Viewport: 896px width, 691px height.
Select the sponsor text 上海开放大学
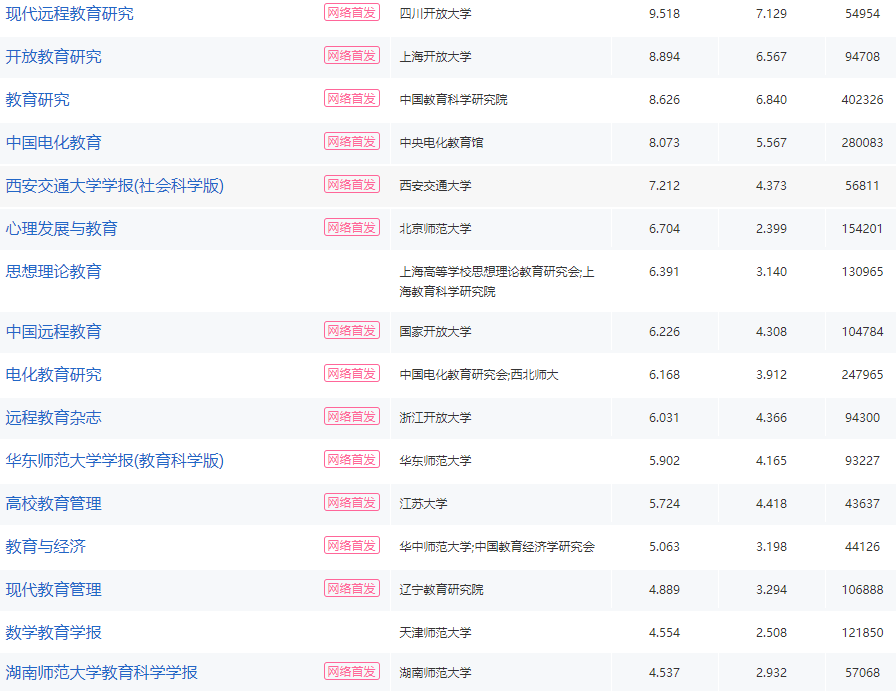coord(435,57)
